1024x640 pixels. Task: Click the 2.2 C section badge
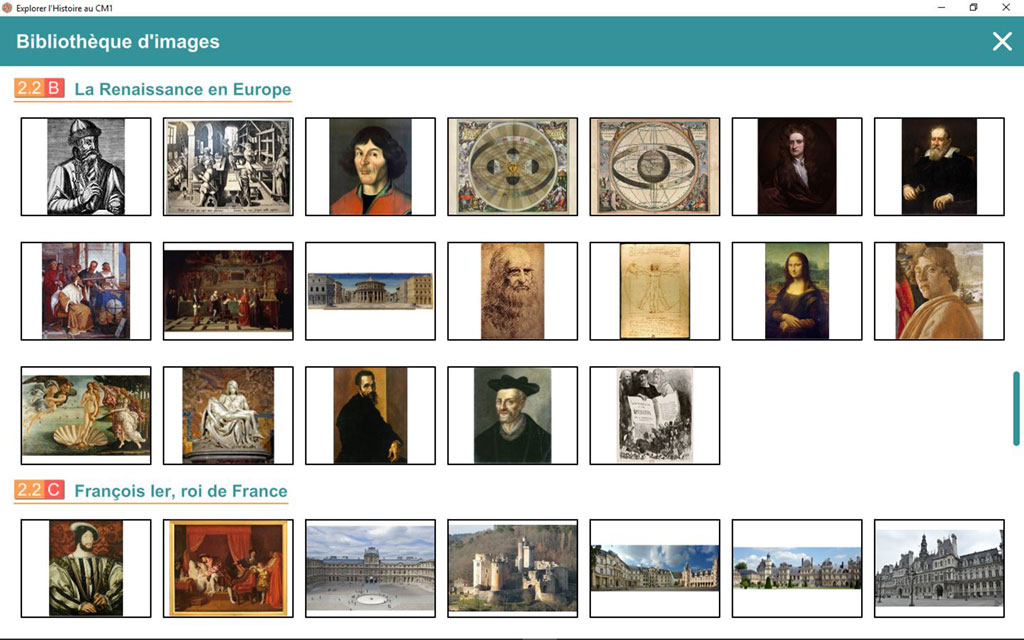[x=39, y=490]
